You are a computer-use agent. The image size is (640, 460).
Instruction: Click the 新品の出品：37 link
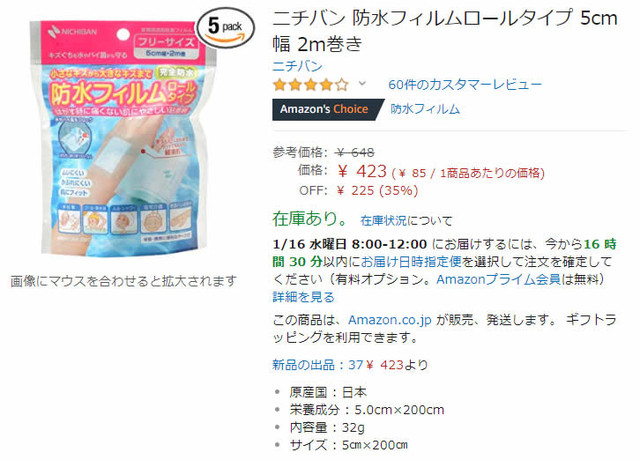(318, 365)
